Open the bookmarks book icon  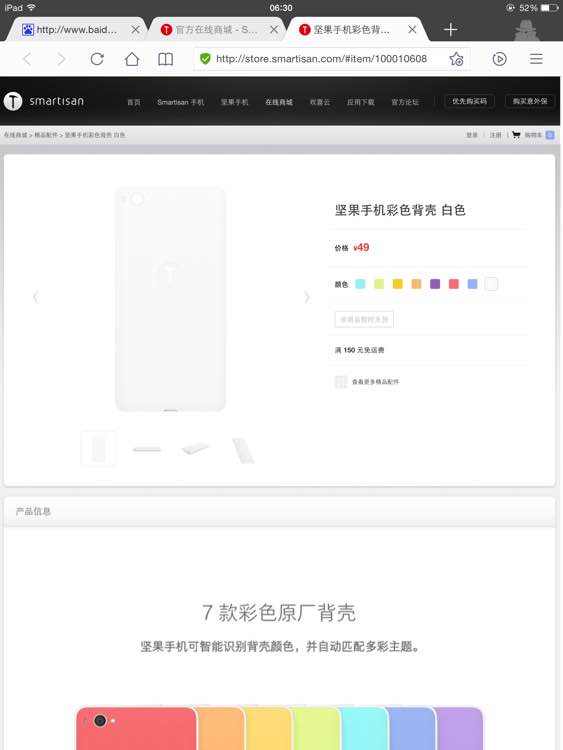(166, 59)
